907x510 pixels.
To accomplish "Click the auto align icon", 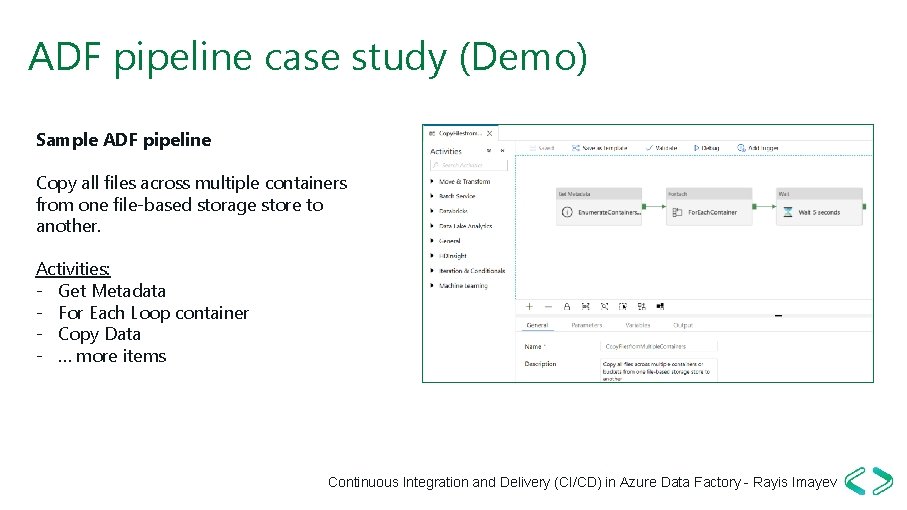I will pyautogui.click(x=641, y=306).
